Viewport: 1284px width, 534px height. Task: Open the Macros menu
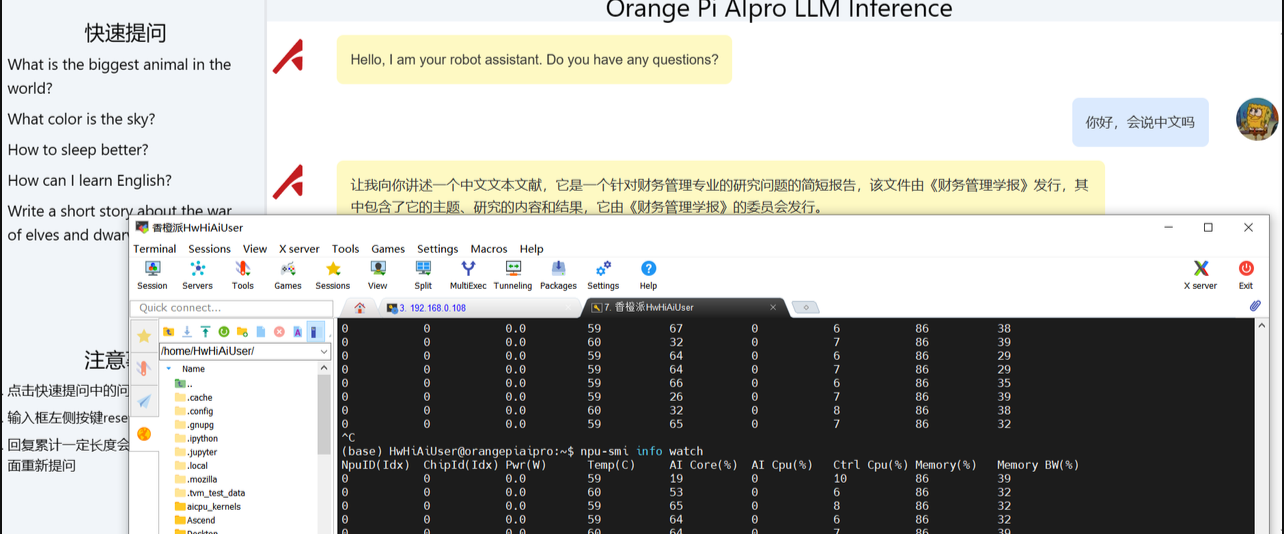coord(489,249)
